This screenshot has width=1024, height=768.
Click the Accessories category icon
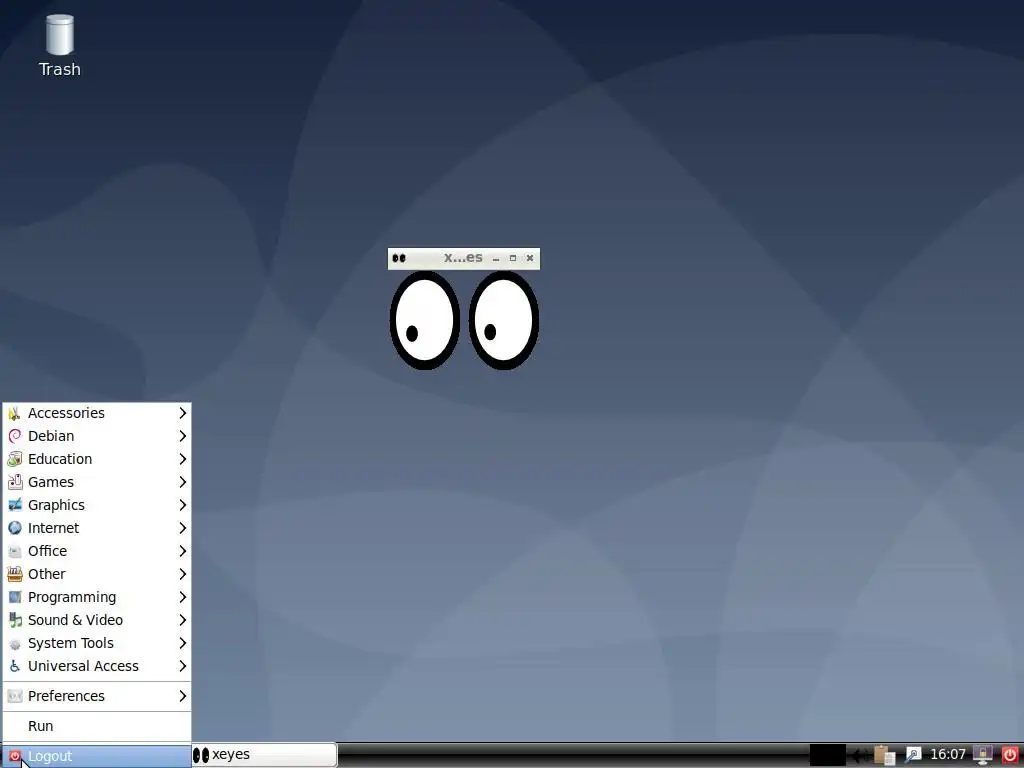point(14,413)
